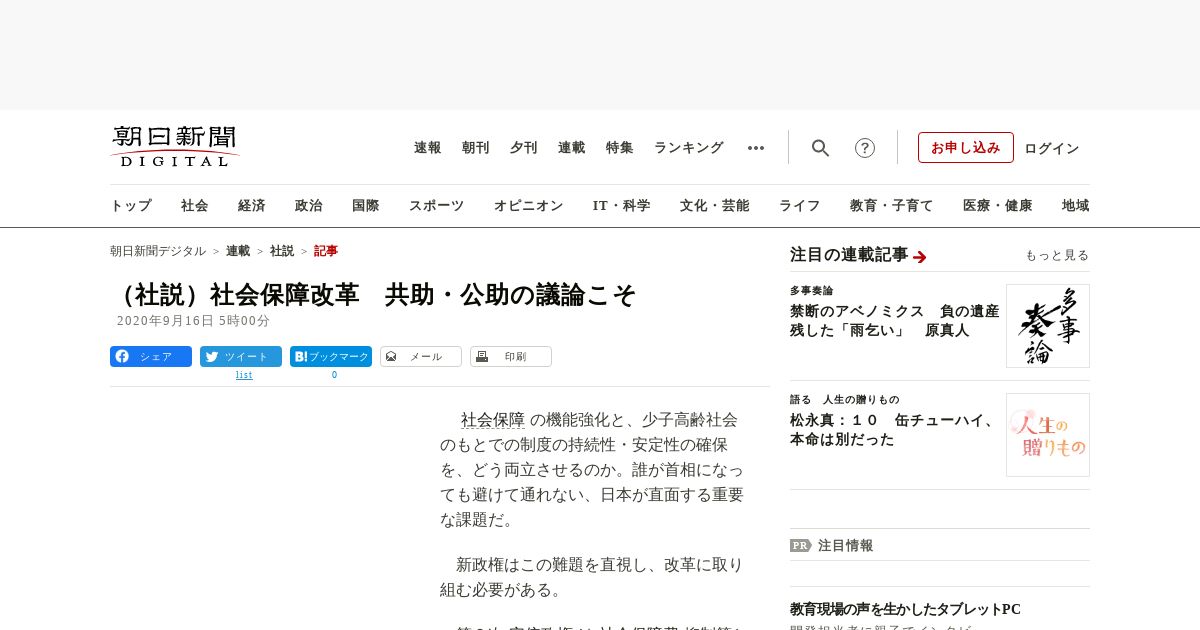
Task: Open 特集 in header menu
Action: 620,148
